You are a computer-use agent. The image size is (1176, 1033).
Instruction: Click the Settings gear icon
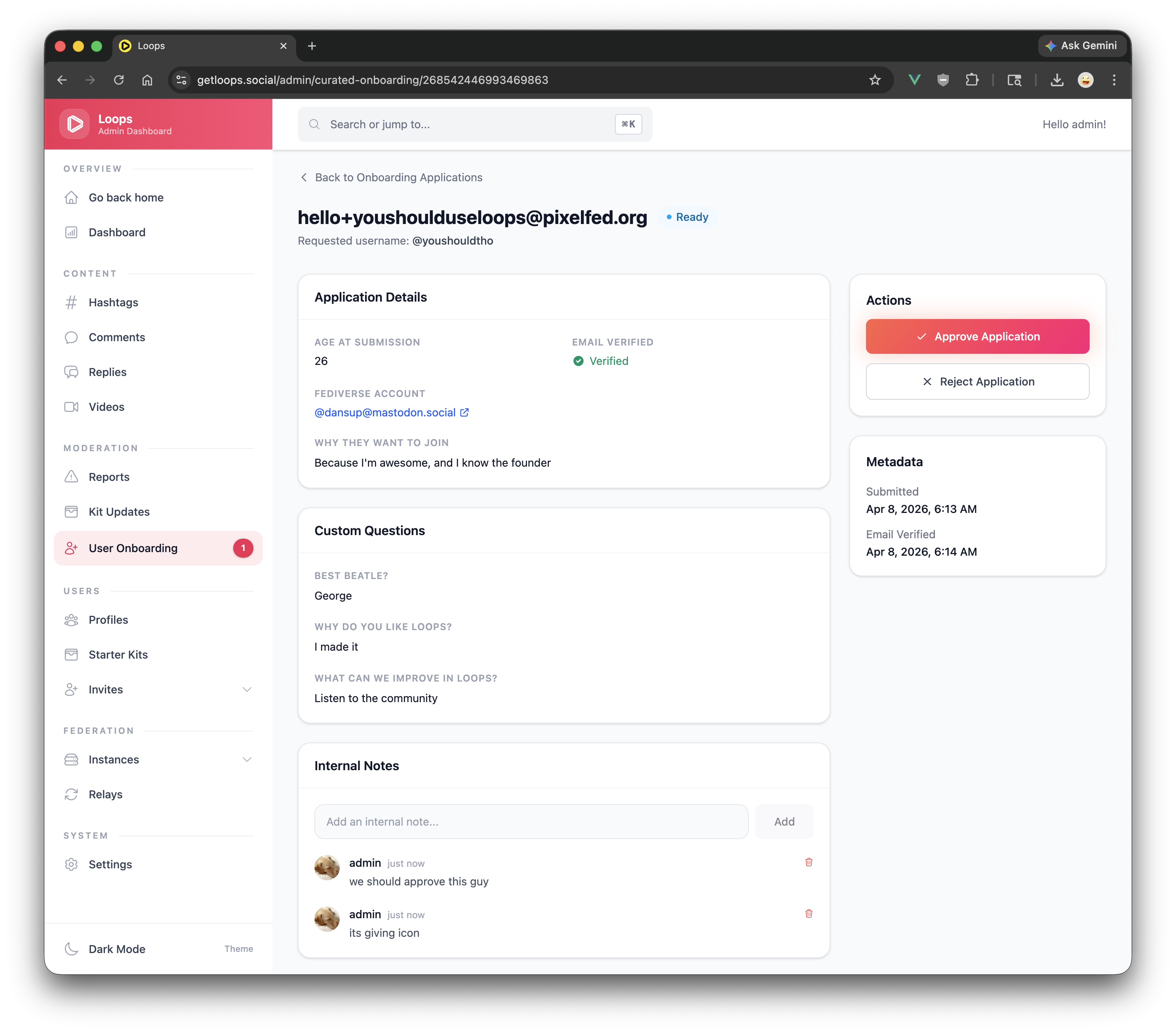click(x=71, y=864)
